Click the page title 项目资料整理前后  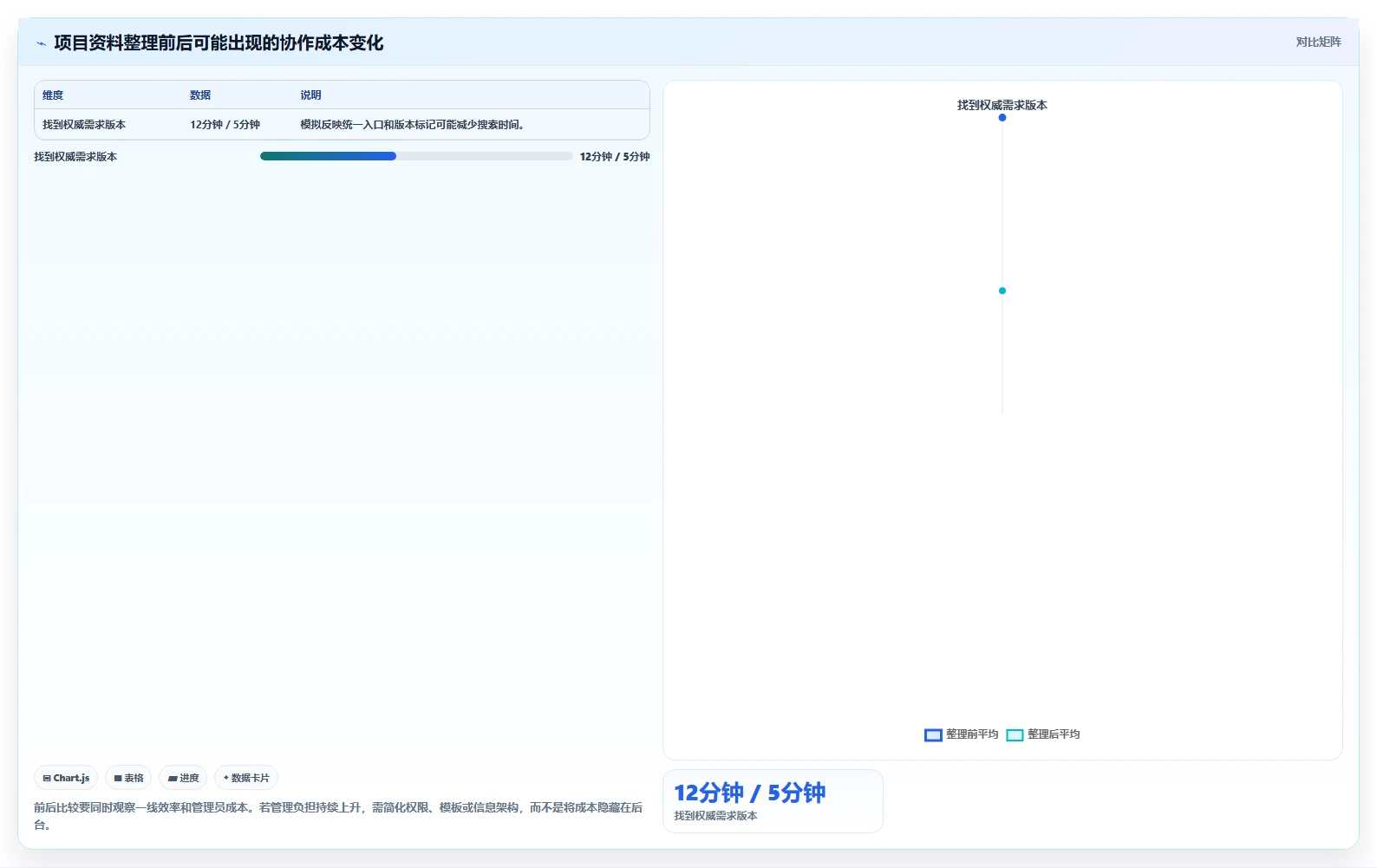click(219, 43)
